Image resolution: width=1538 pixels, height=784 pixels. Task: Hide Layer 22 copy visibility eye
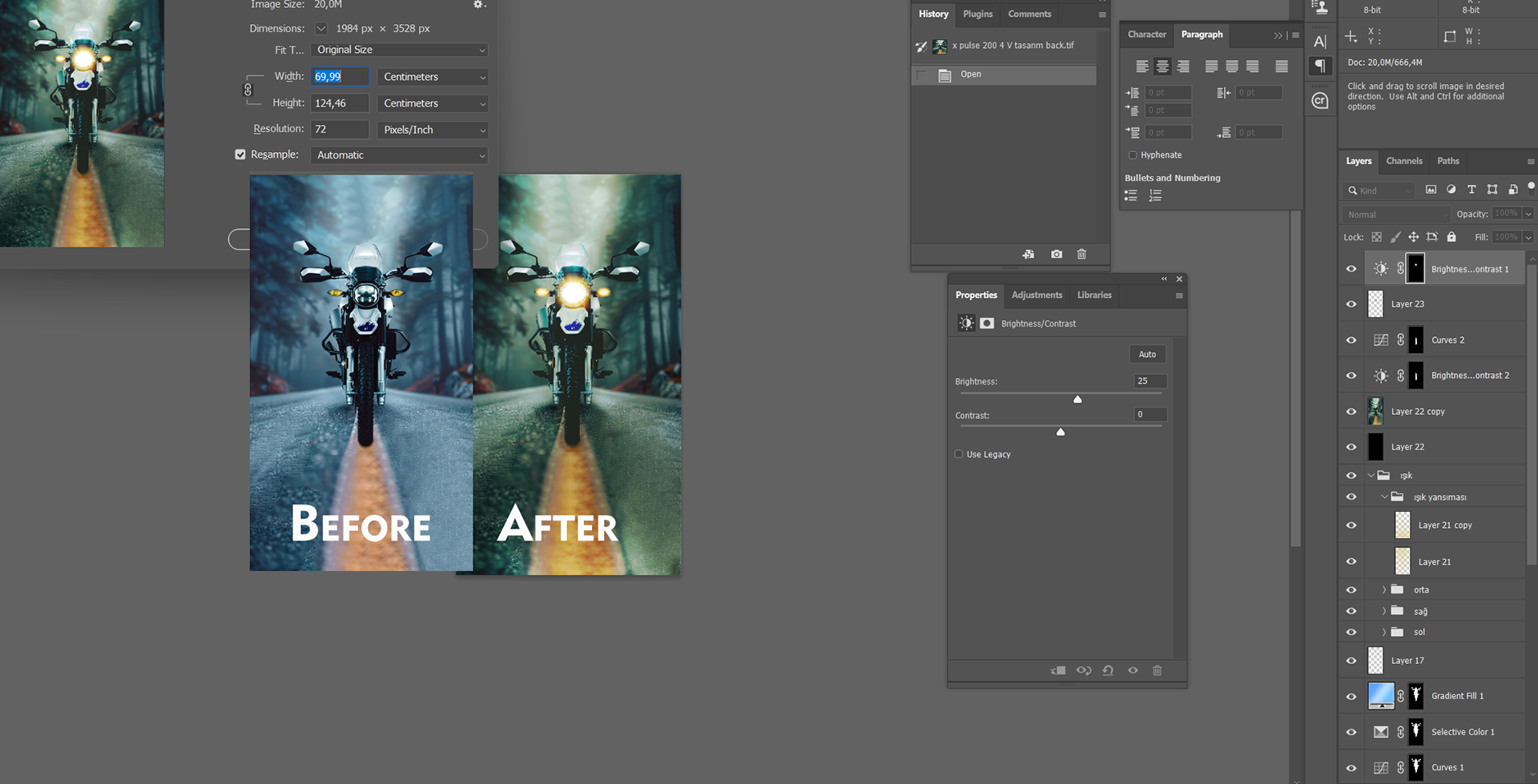coord(1351,412)
